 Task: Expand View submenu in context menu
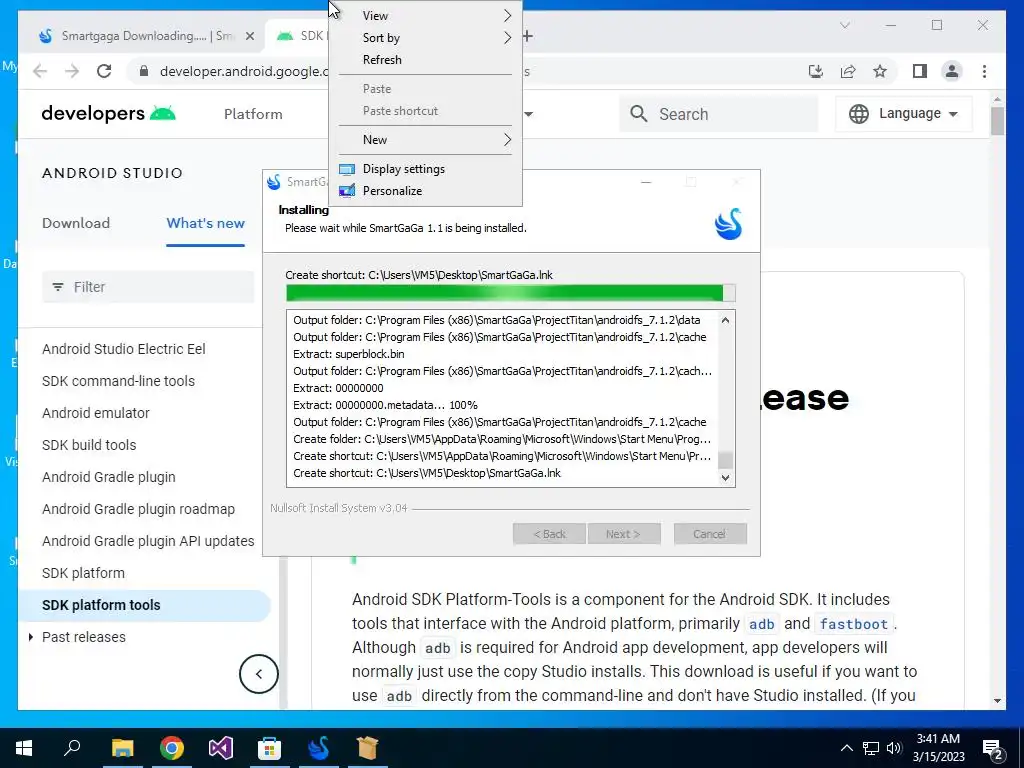(x=425, y=16)
